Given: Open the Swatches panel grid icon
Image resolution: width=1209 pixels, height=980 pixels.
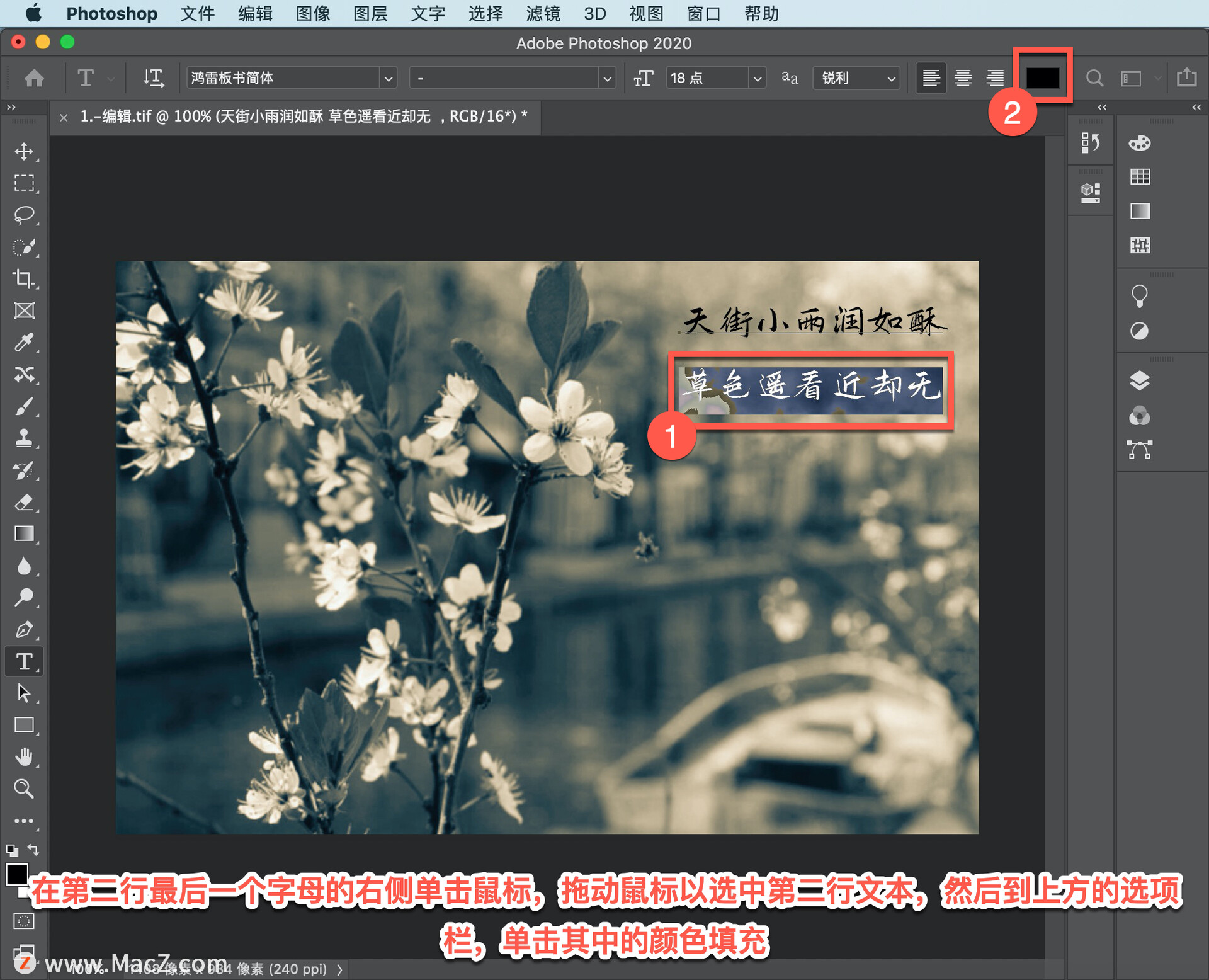Looking at the screenshot, I should (1140, 177).
